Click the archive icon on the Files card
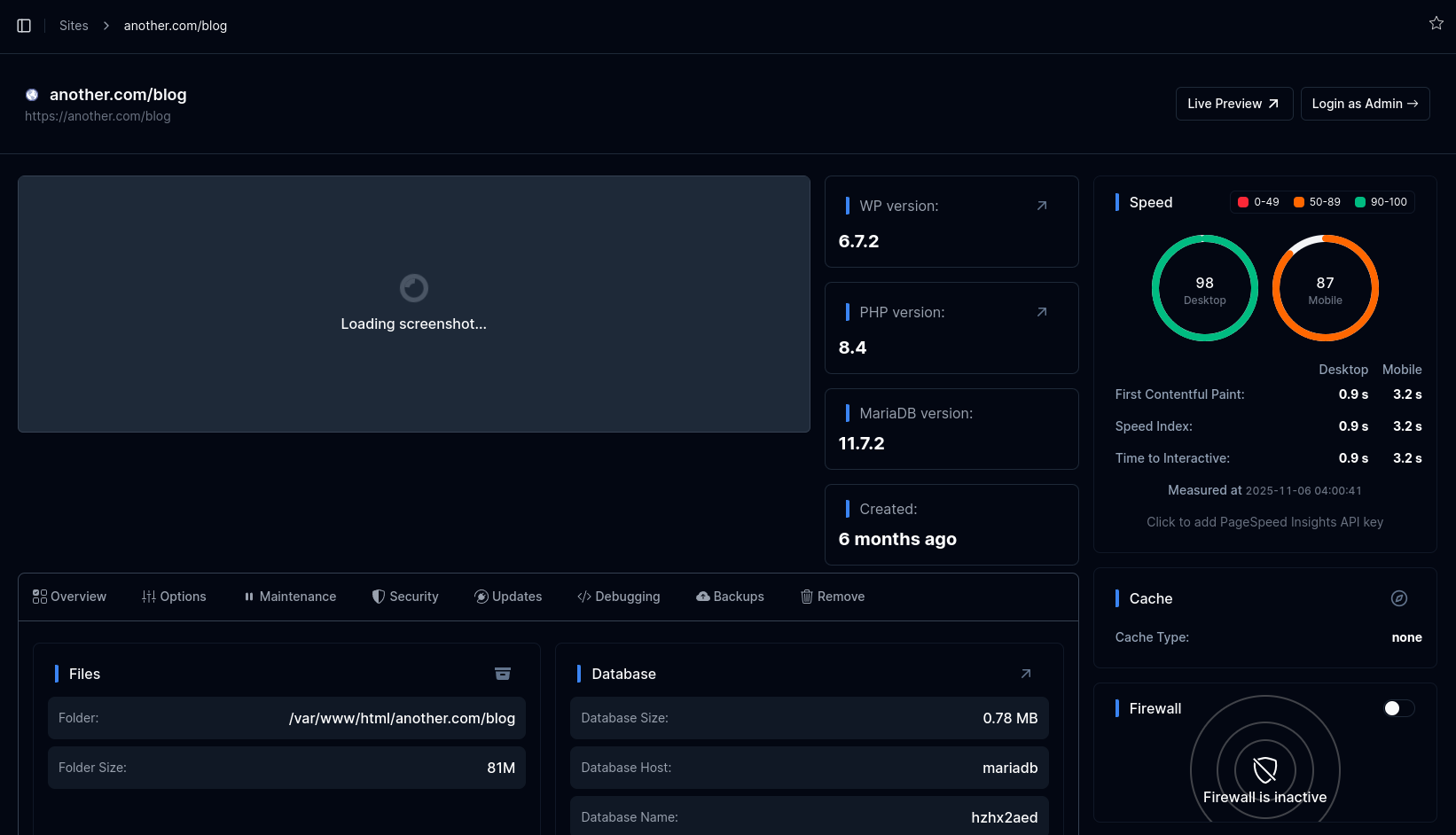This screenshot has width=1456, height=835. 503,674
